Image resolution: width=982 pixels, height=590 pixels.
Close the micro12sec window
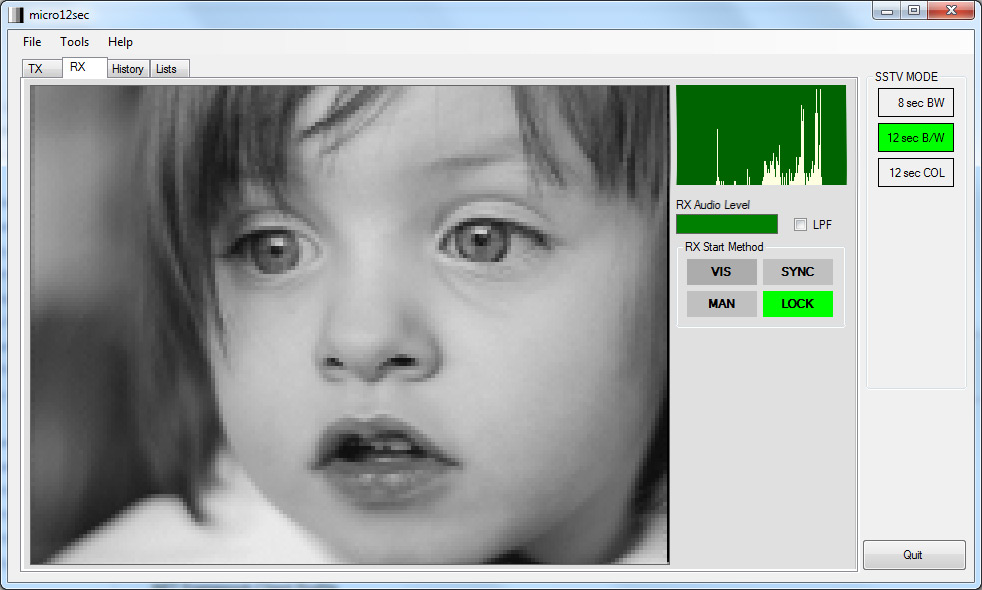(x=951, y=11)
